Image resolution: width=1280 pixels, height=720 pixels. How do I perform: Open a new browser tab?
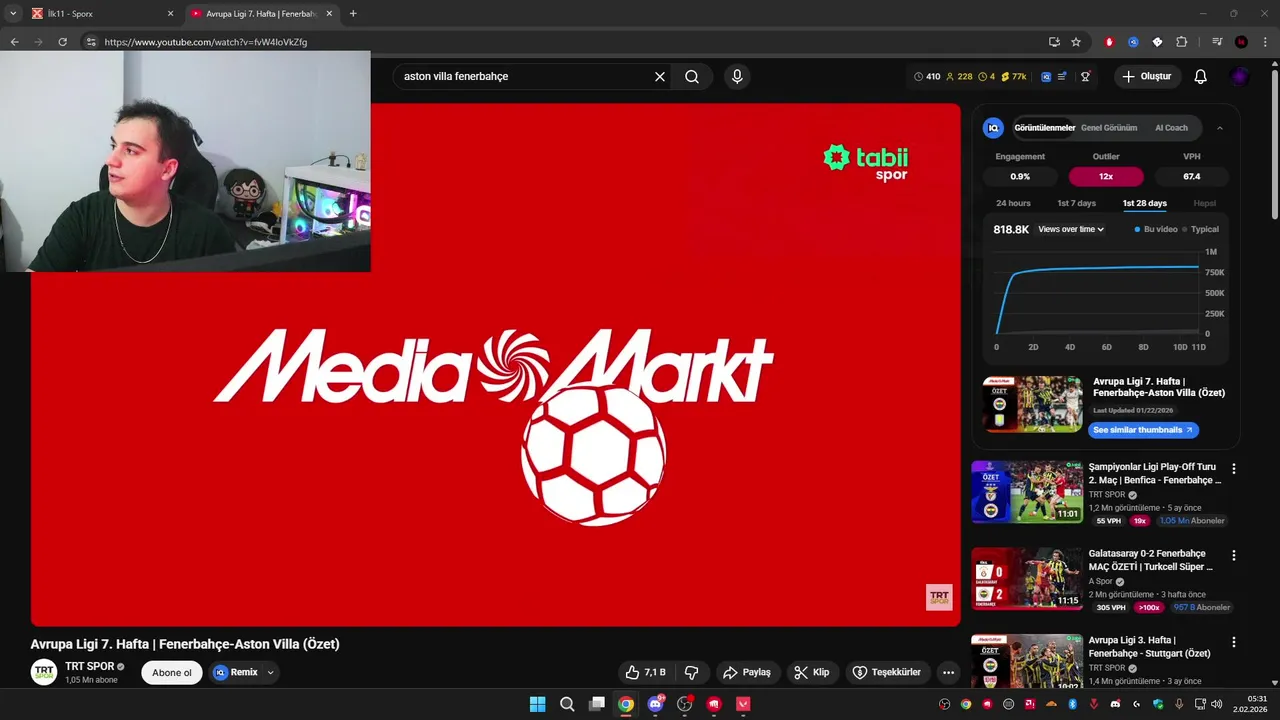353,14
